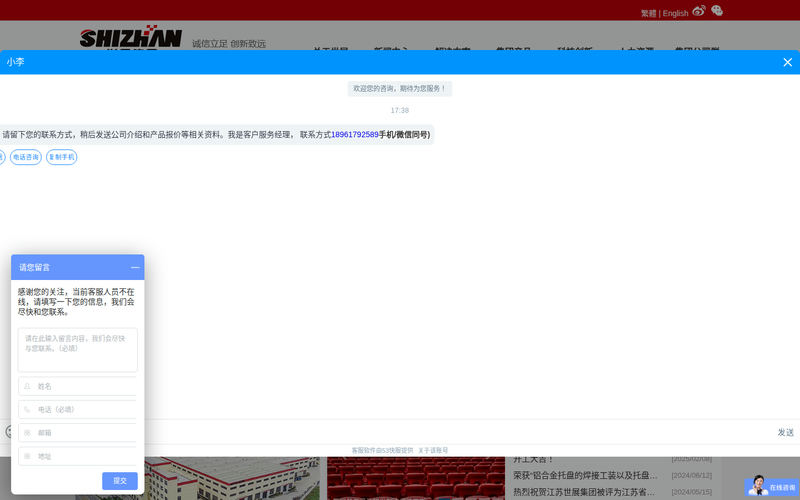800x500 pixels.
Task: Open the Weibo icon in top bar
Action: [x=699, y=11]
